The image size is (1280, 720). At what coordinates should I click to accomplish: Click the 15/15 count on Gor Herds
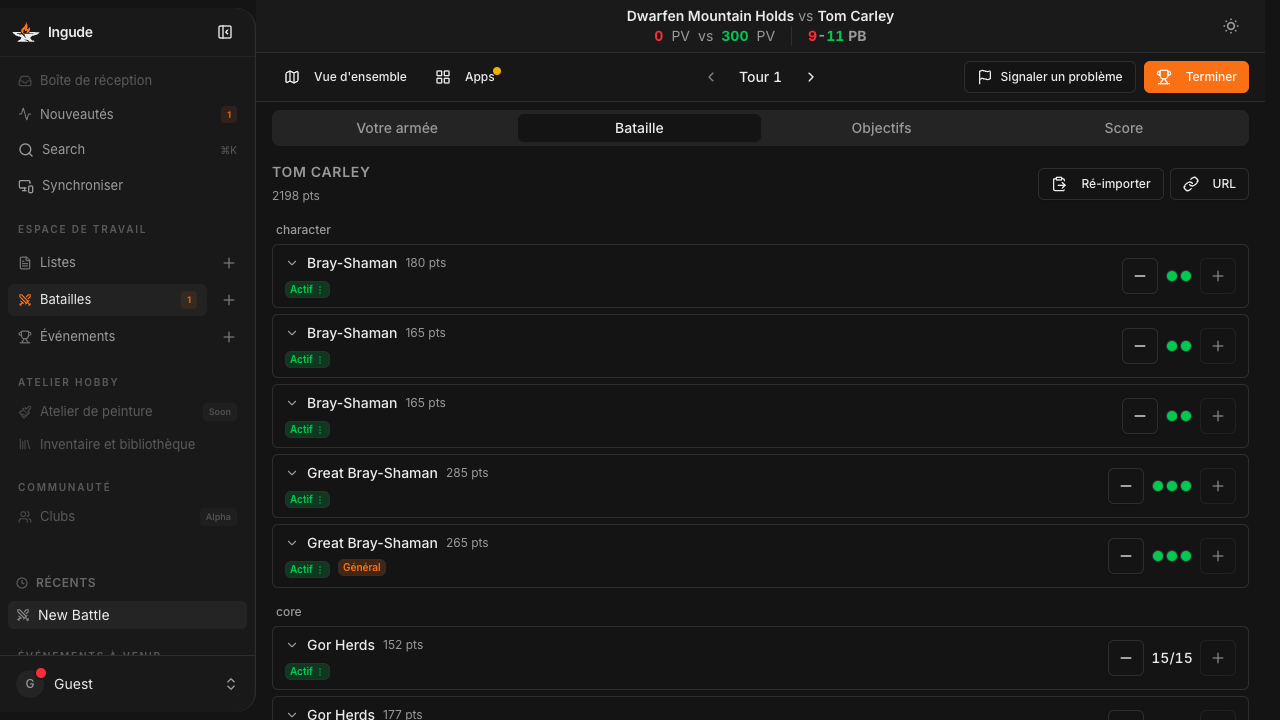coord(1172,658)
